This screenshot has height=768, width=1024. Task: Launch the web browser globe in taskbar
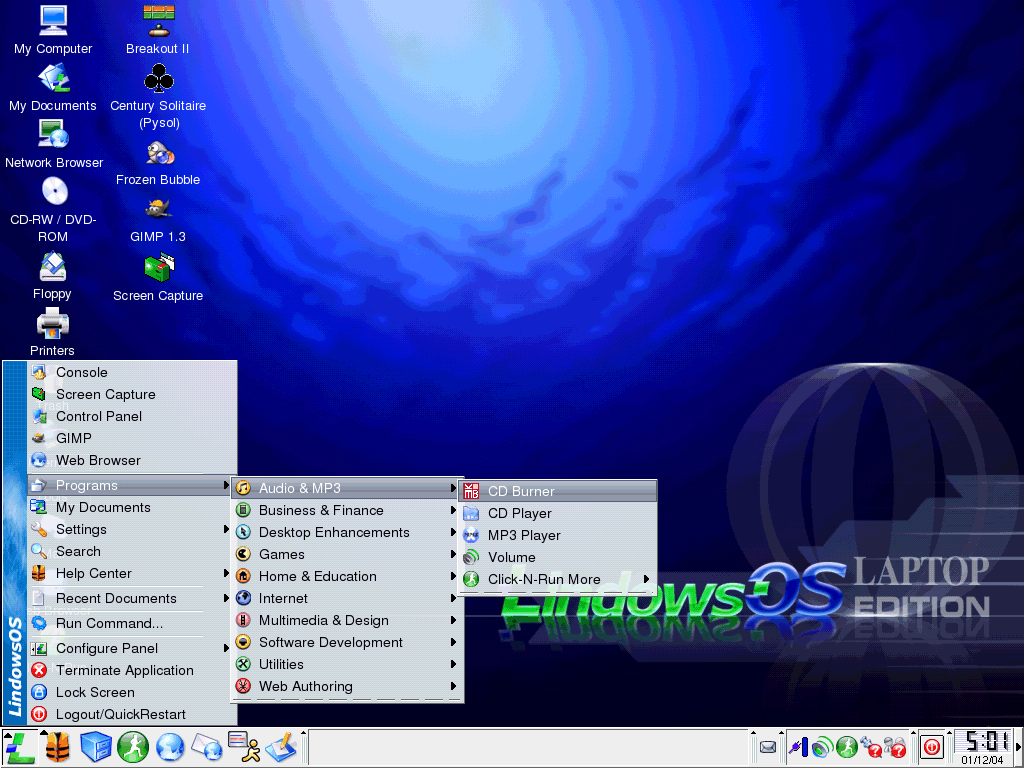[171, 747]
